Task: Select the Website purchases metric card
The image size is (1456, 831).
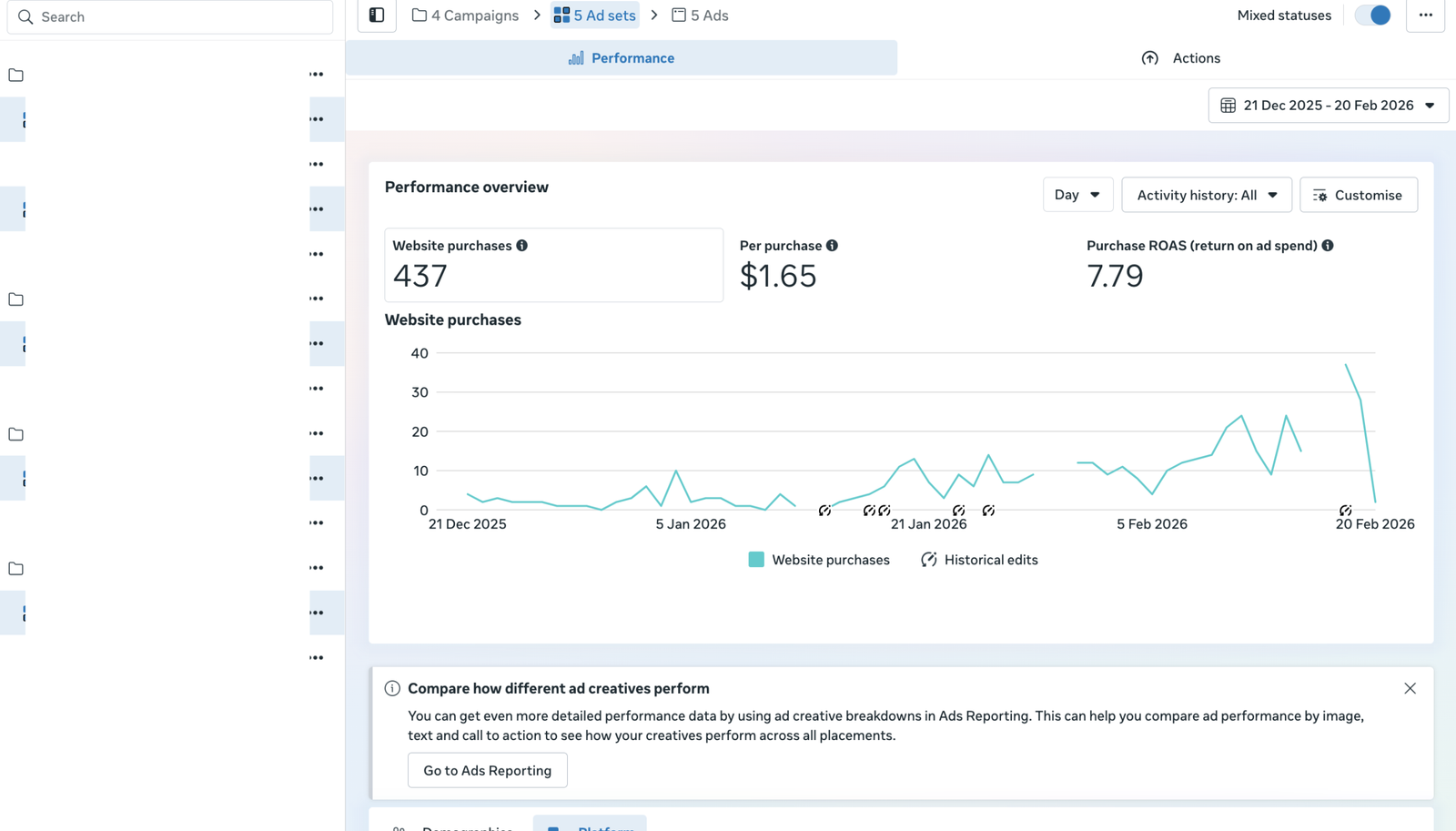Action: tap(553, 265)
